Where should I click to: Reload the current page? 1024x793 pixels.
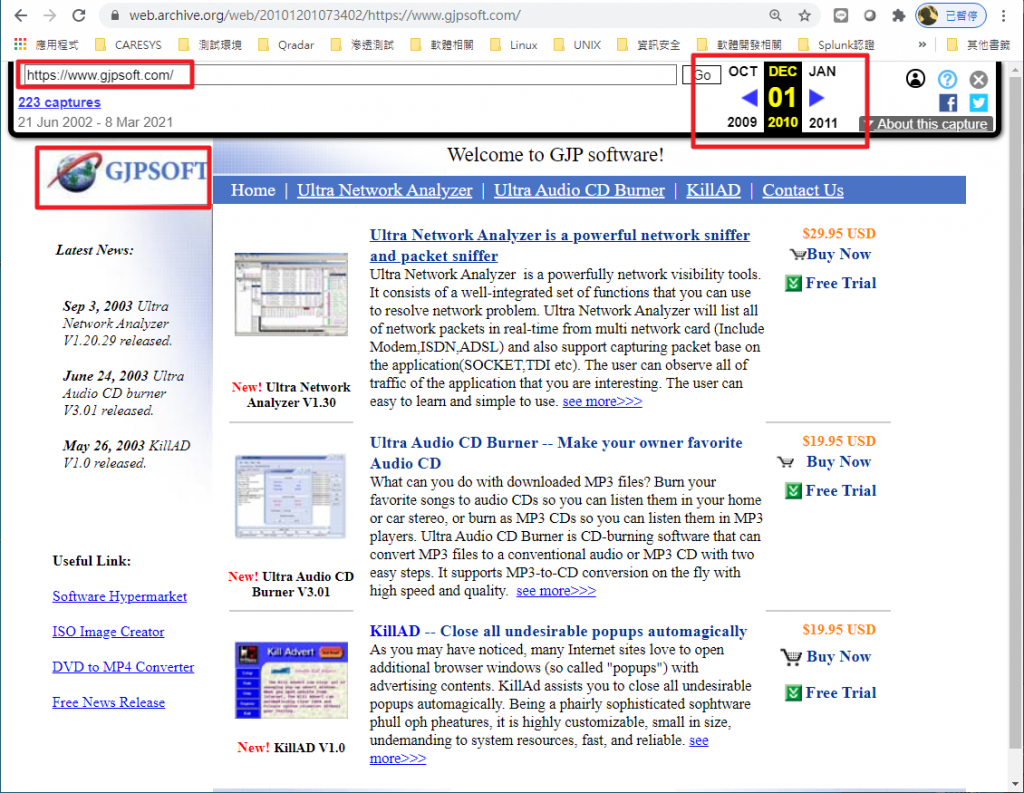(79, 15)
